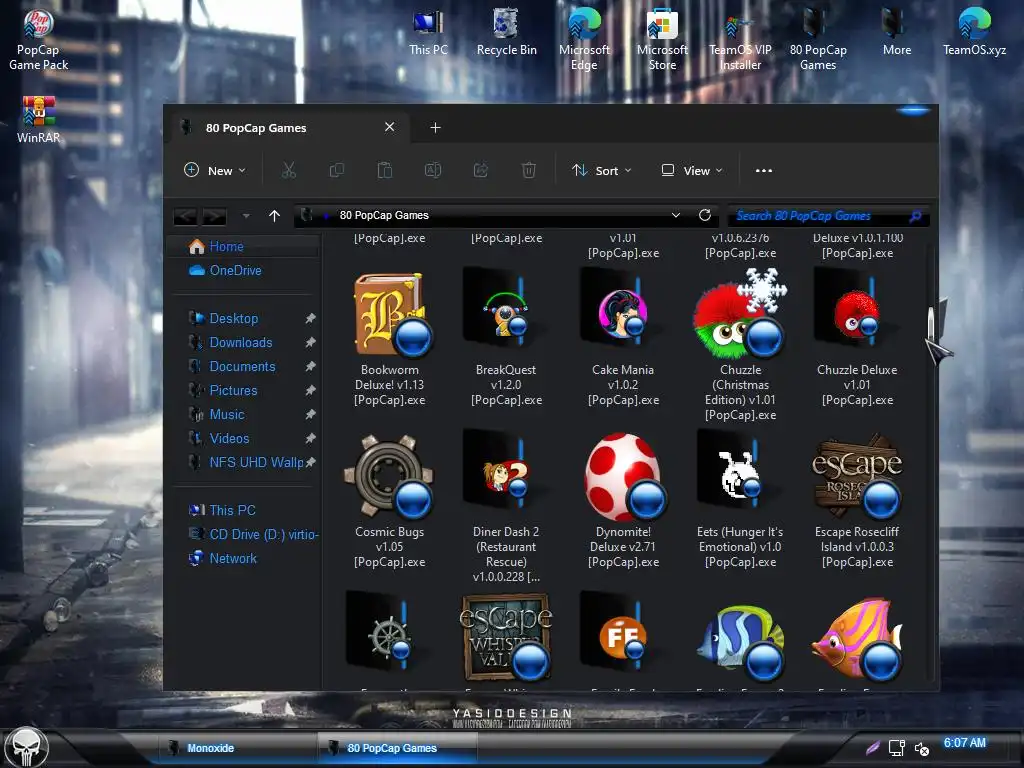Click the Paste clipboard toolbar icon

tap(385, 170)
